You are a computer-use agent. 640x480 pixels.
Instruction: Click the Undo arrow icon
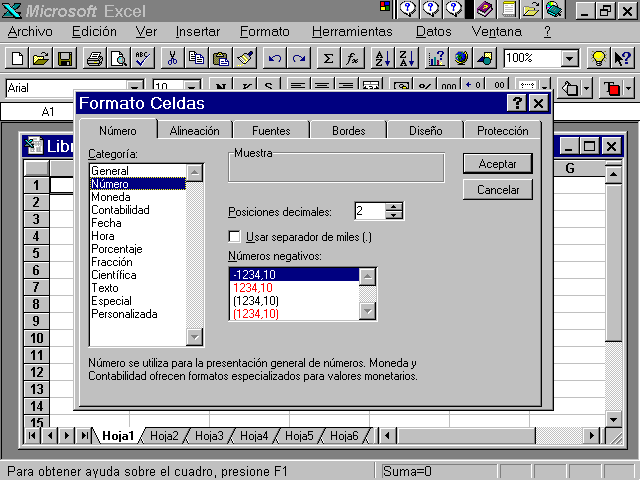pos(275,58)
